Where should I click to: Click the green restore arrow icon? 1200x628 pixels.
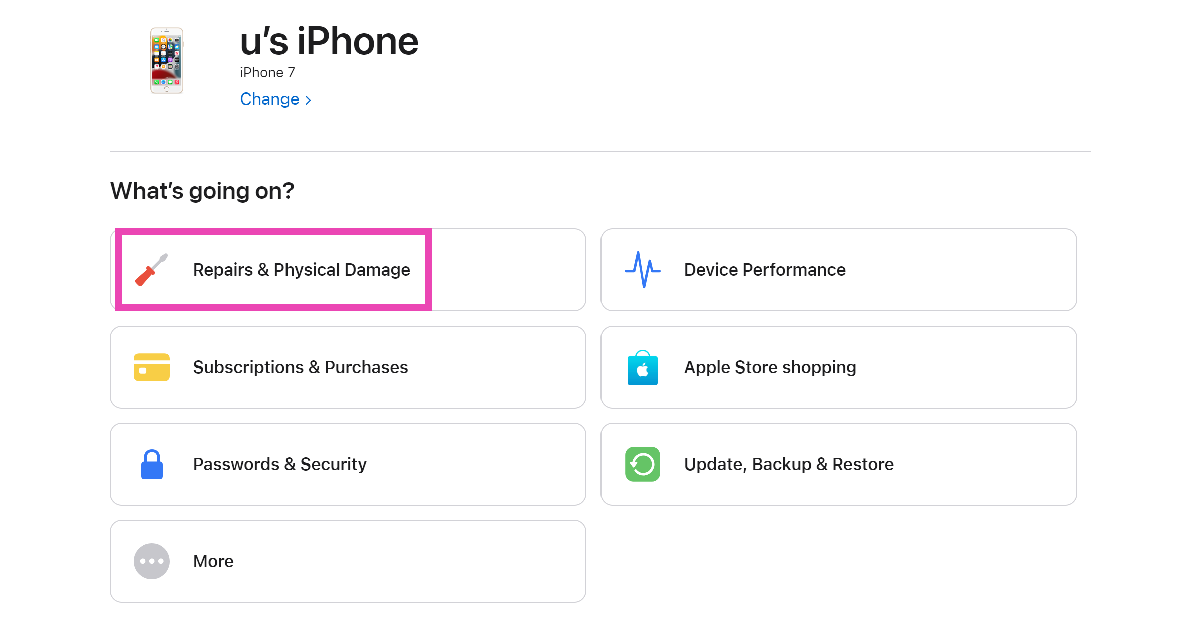point(642,464)
